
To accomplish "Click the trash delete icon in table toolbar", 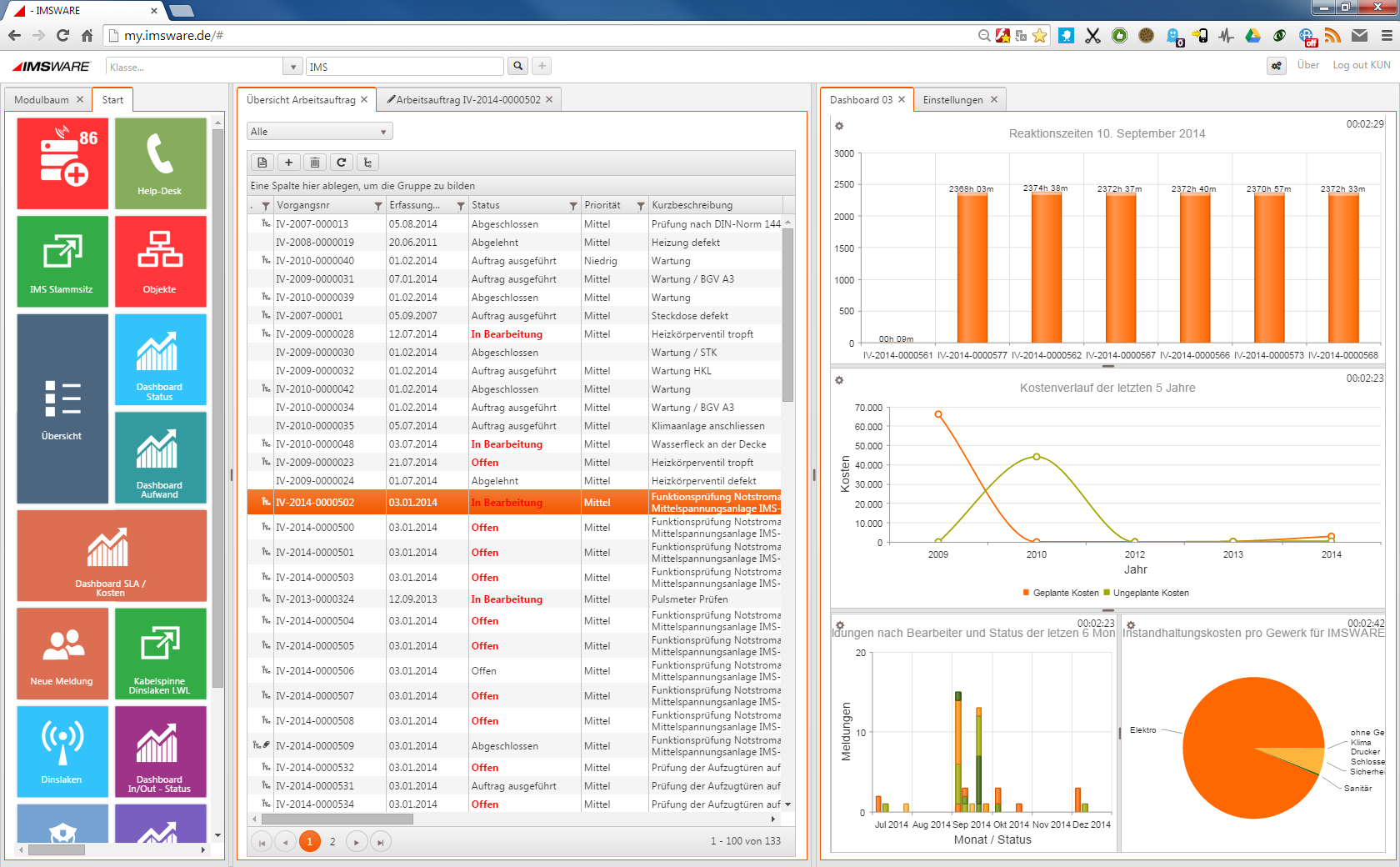I will [315, 163].
